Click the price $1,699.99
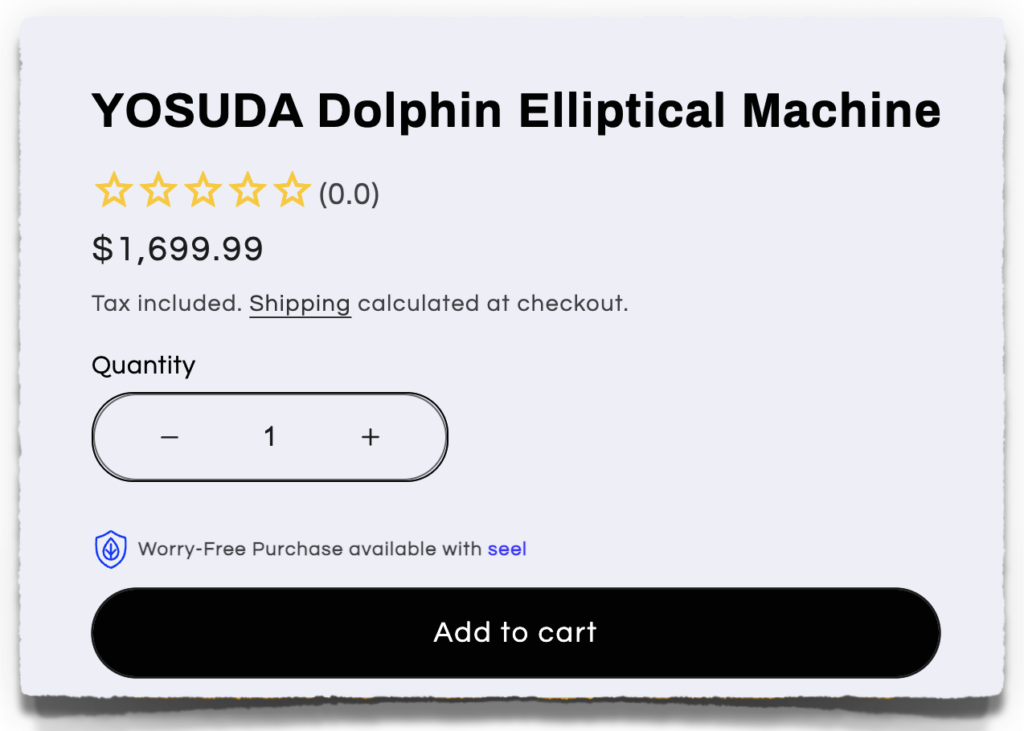Image resolution: width=1024 pixels, height=731 pixels. click(177, 249)
